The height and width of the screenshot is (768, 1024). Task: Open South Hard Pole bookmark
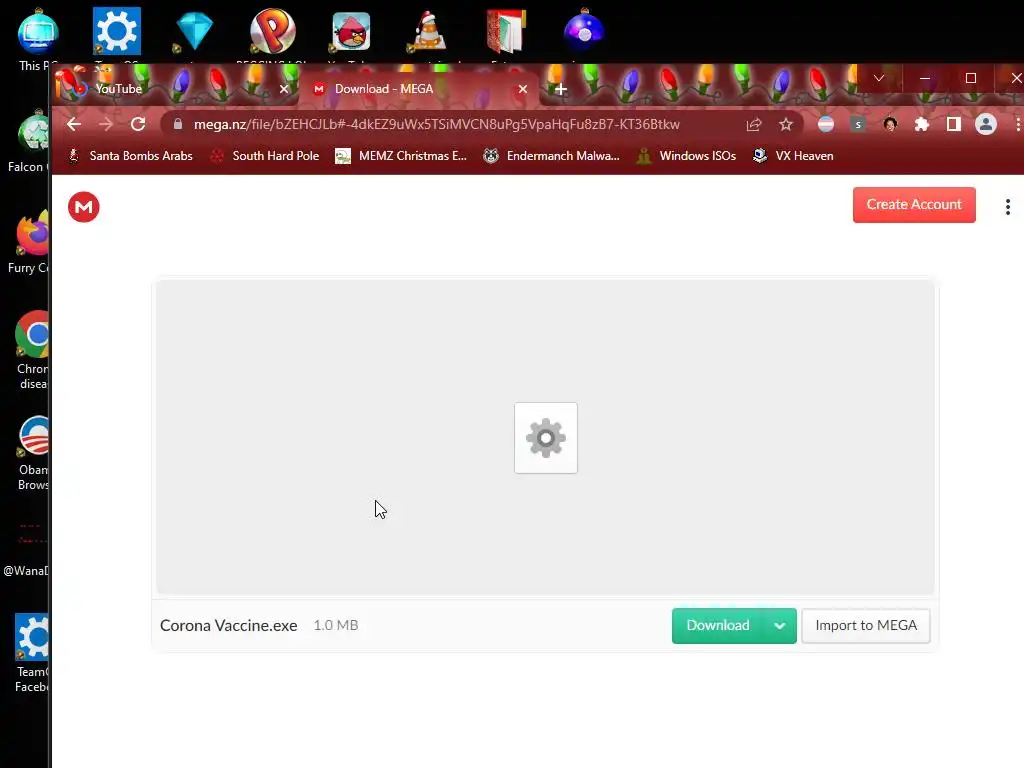264,156
